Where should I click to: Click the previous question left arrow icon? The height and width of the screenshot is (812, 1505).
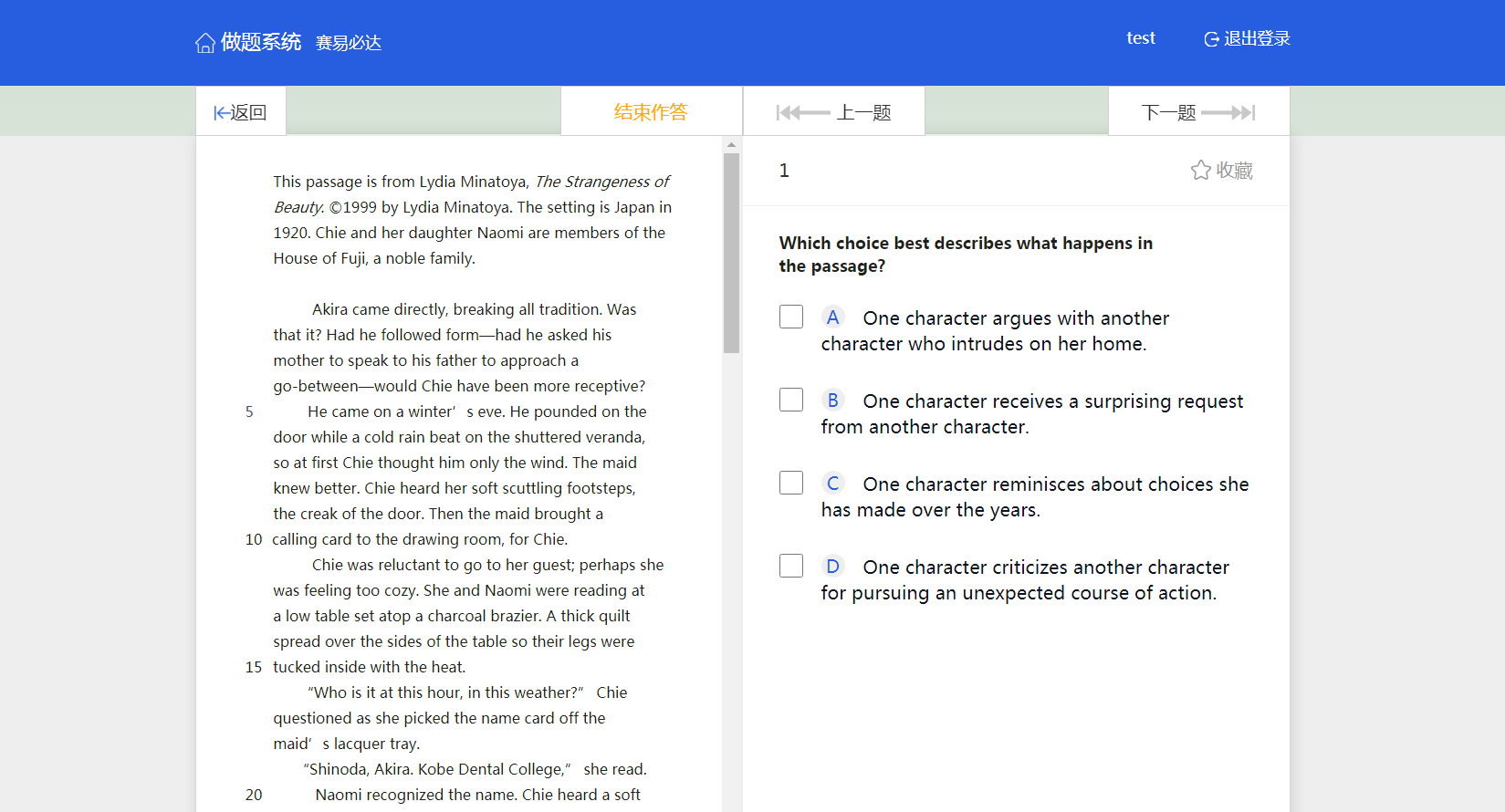[802, 113]
